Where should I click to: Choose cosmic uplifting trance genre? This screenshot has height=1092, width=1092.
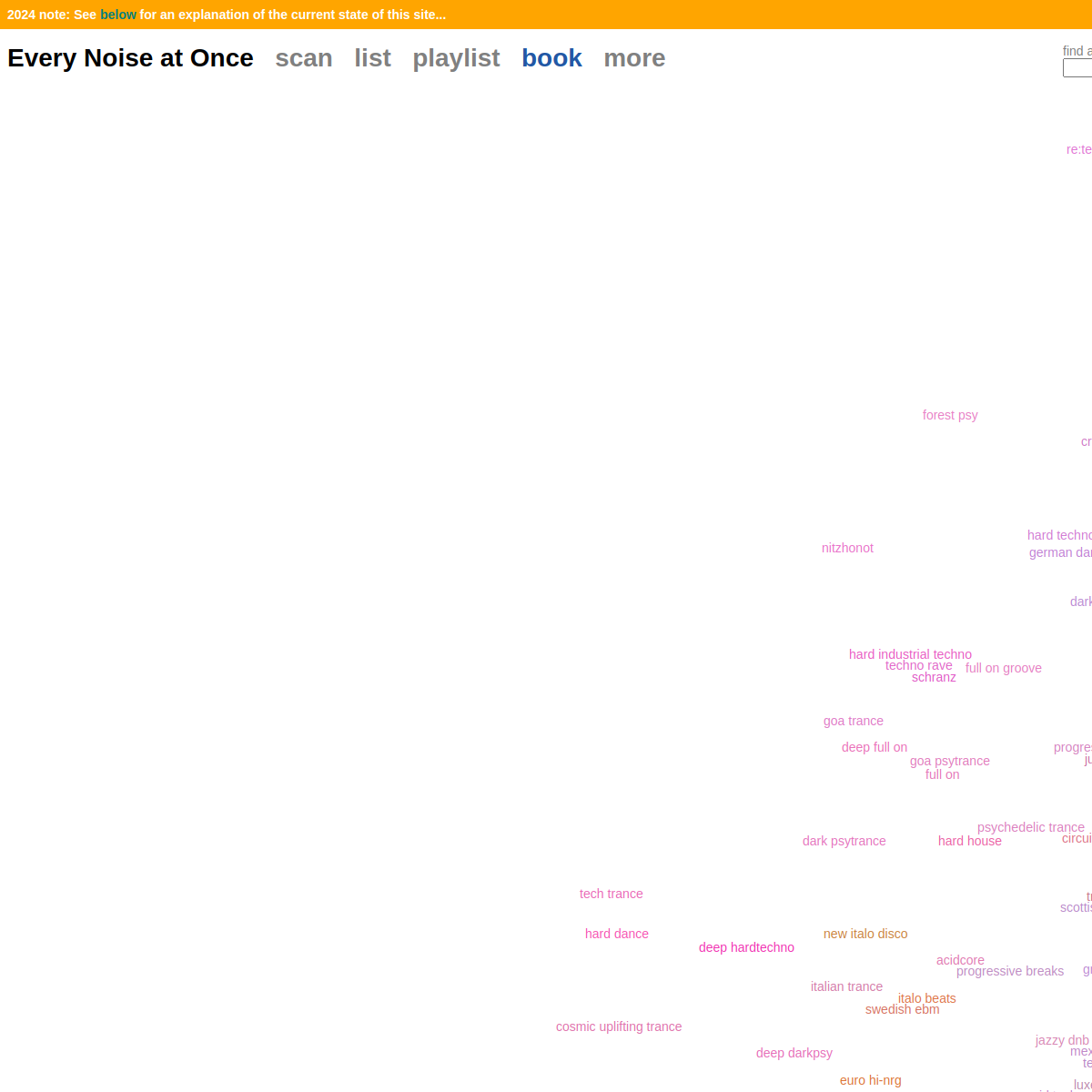618,1026
